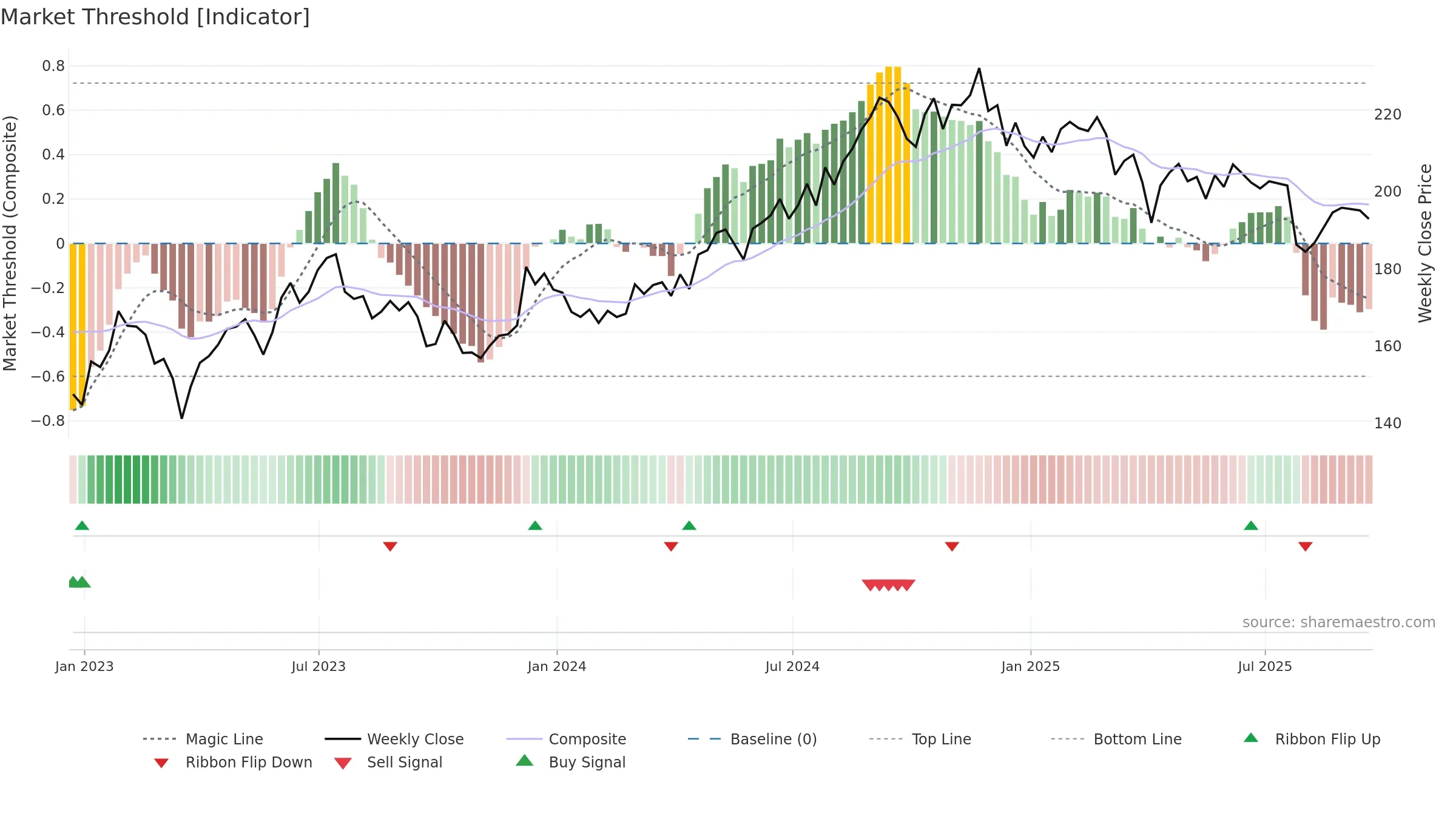Click the Ribbon Flip Up marker near Jan 2023

pos(82,525)
